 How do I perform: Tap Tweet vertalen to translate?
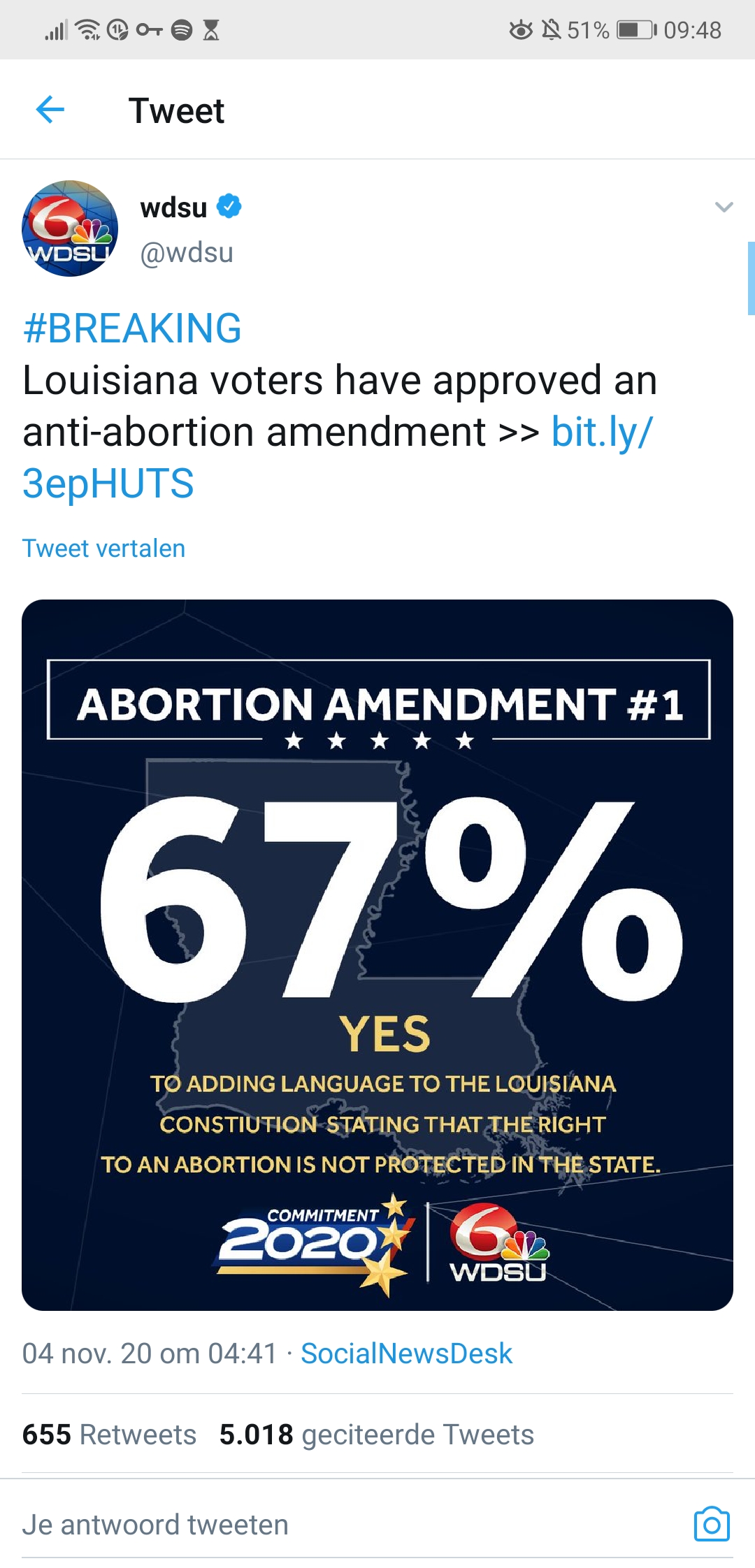103,549
